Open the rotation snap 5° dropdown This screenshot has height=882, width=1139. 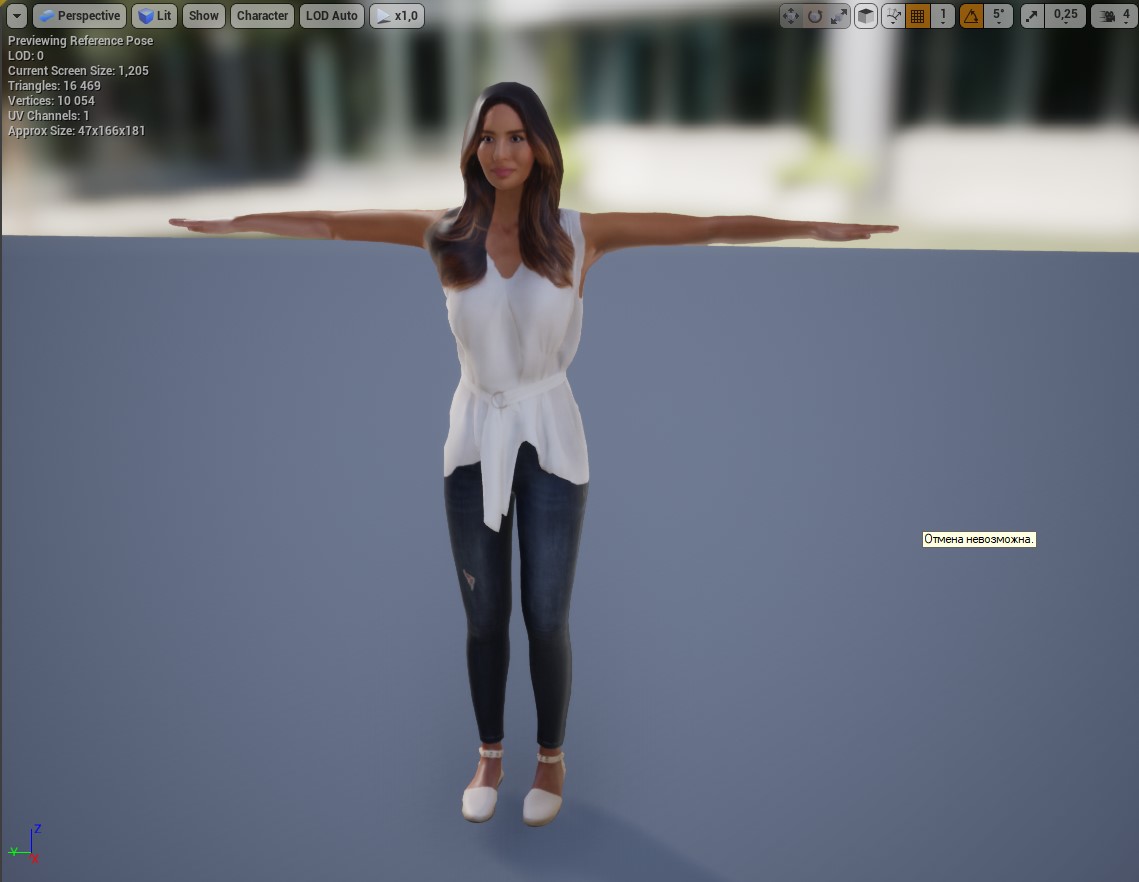pos(999,15)
